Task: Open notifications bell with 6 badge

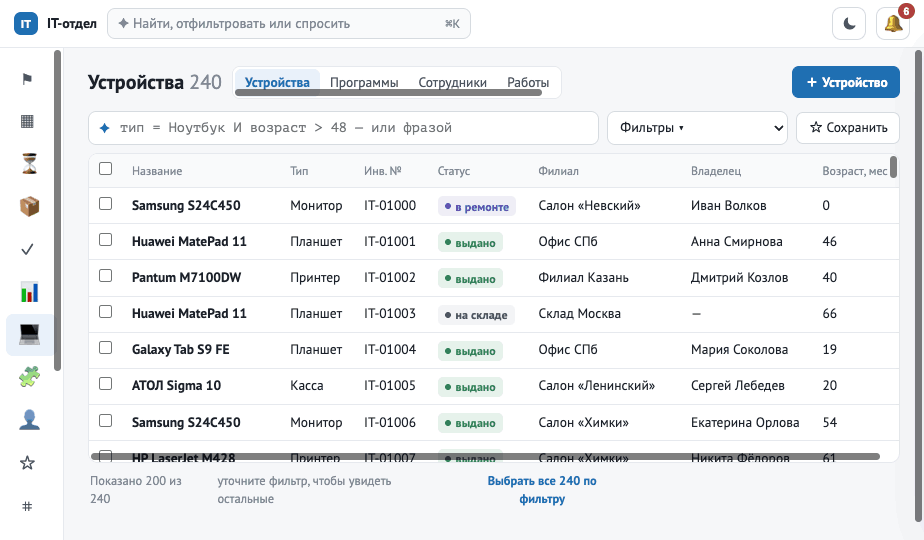Action: click(x=893, y=24)
